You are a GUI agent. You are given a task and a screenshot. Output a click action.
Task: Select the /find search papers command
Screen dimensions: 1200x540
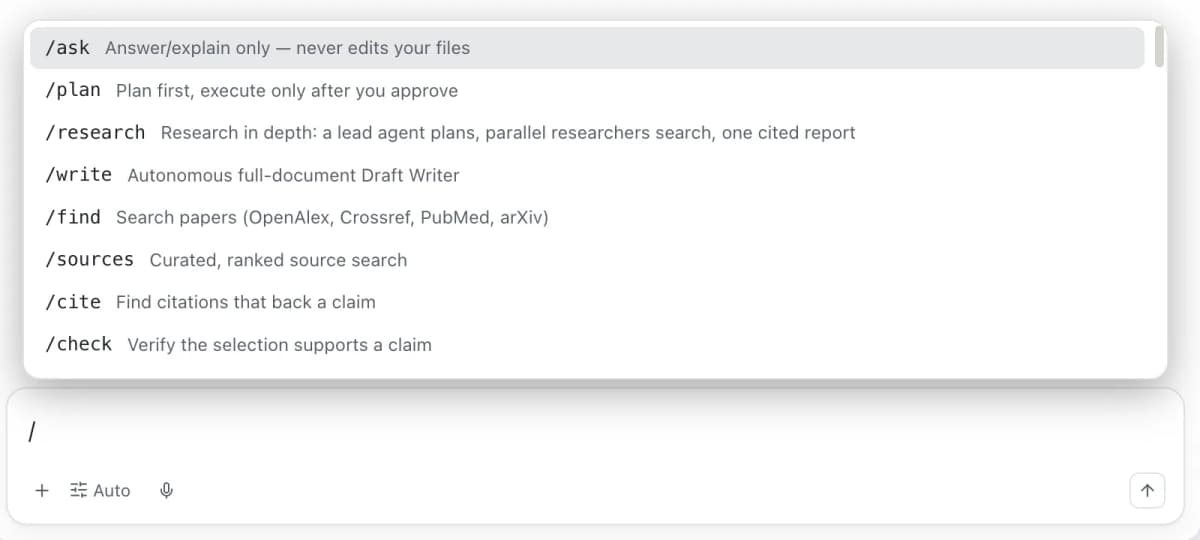click(x=587, y=217)
